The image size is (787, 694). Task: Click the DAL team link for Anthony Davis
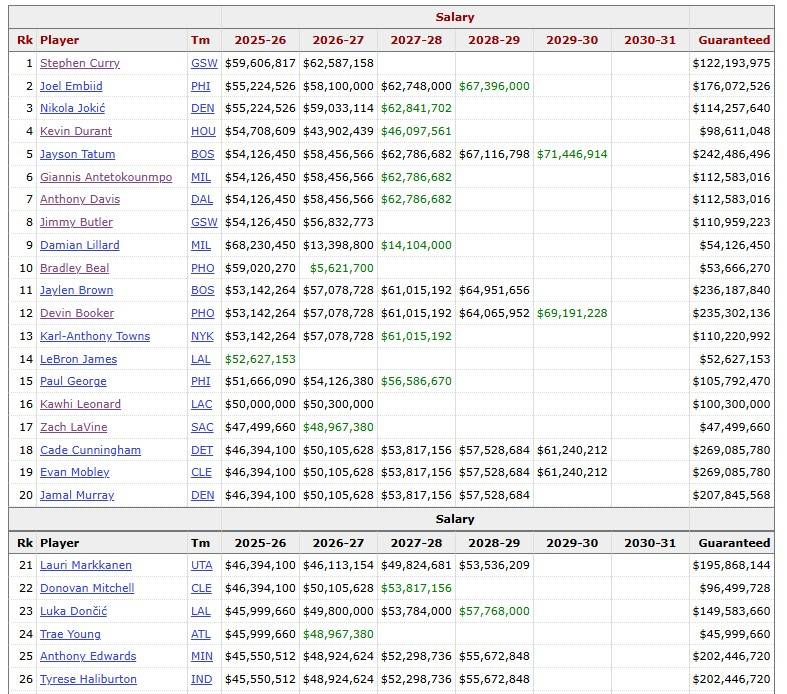pos(201,199)
